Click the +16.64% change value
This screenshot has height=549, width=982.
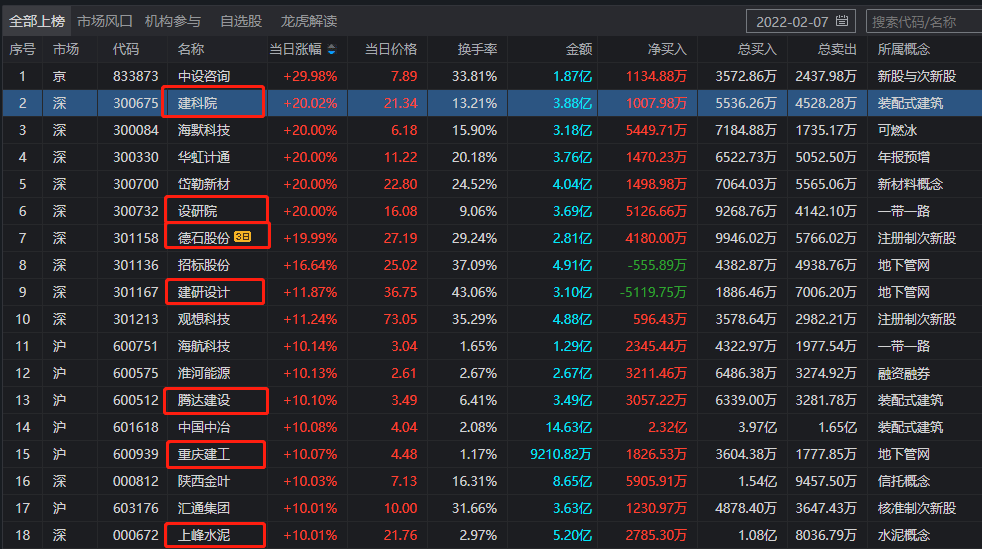click(x=310, y=265)
